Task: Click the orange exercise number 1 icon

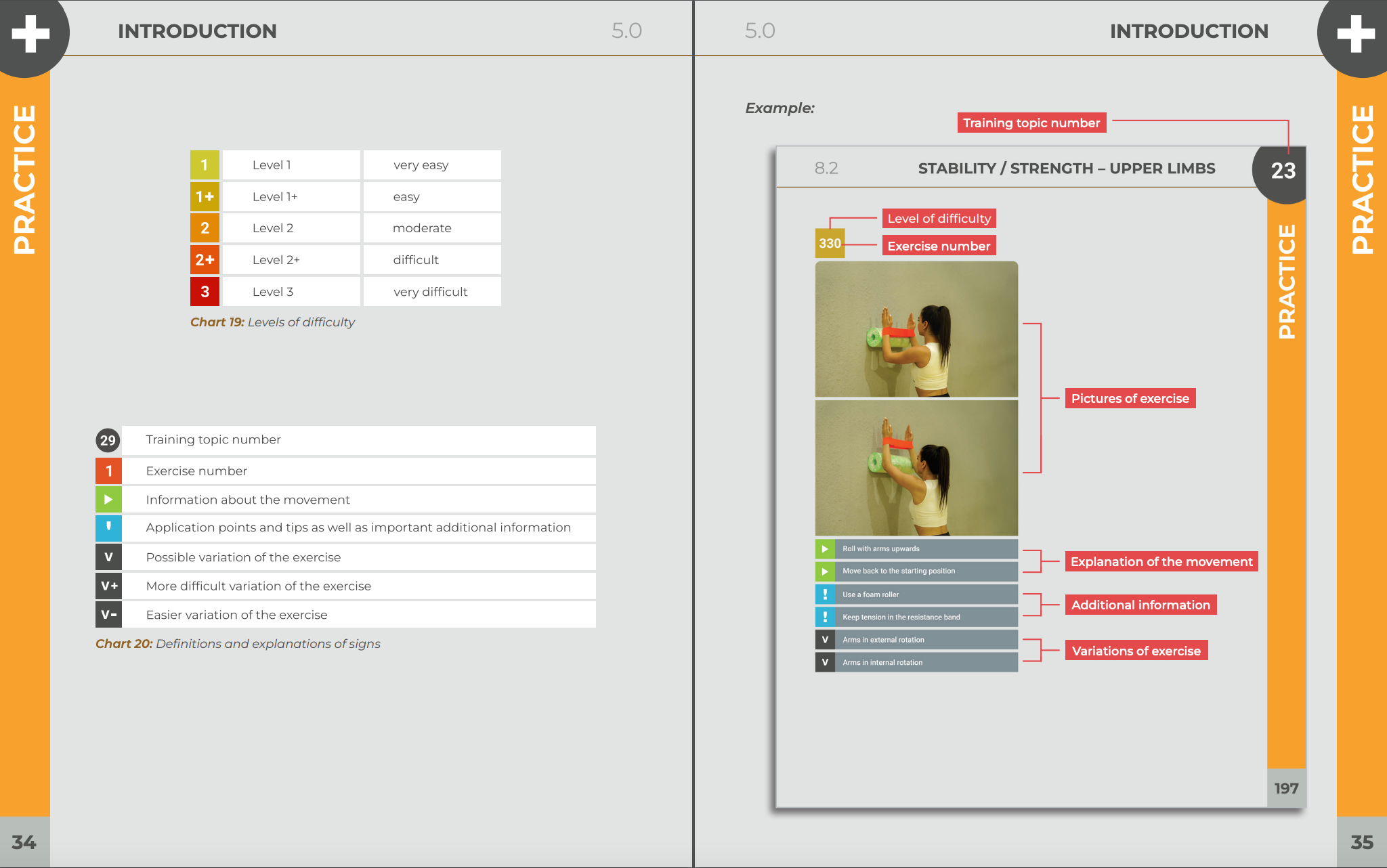Action: coord(108,471)
